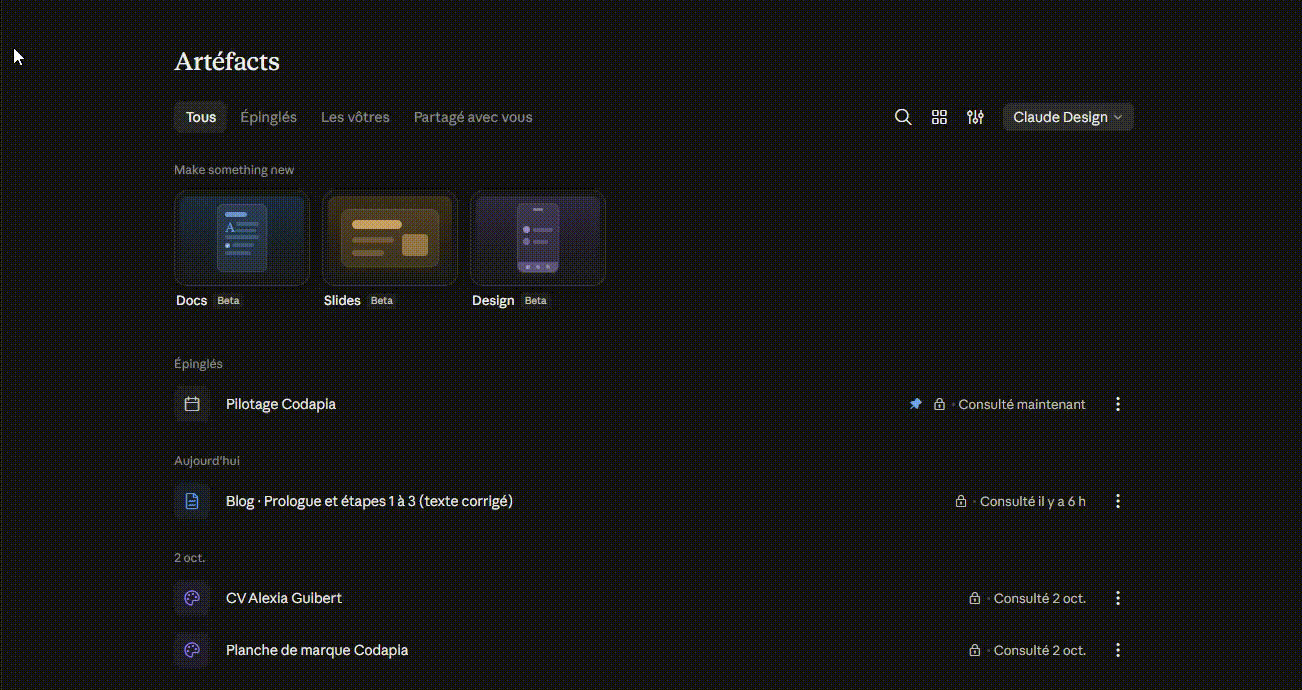Click the "Consulté il y a 6 h" text
Screen dimensions: 1302x690
1033,501
